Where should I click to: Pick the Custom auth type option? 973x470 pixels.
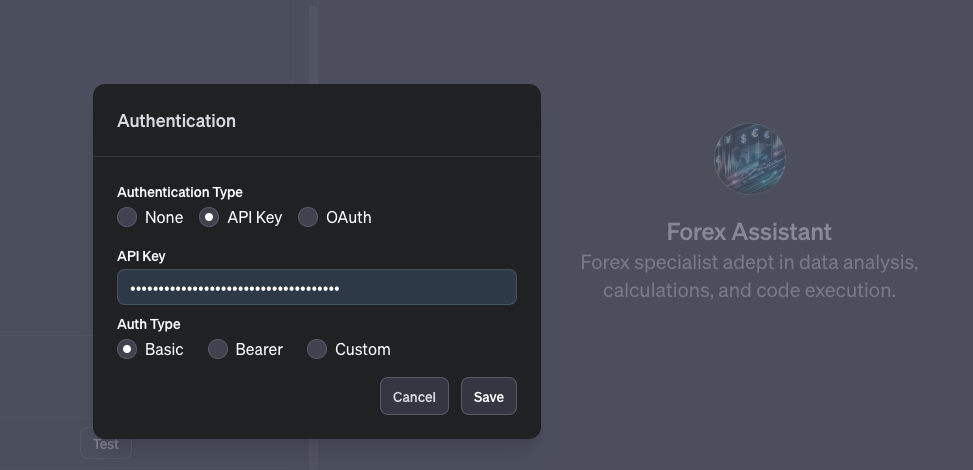317,349
